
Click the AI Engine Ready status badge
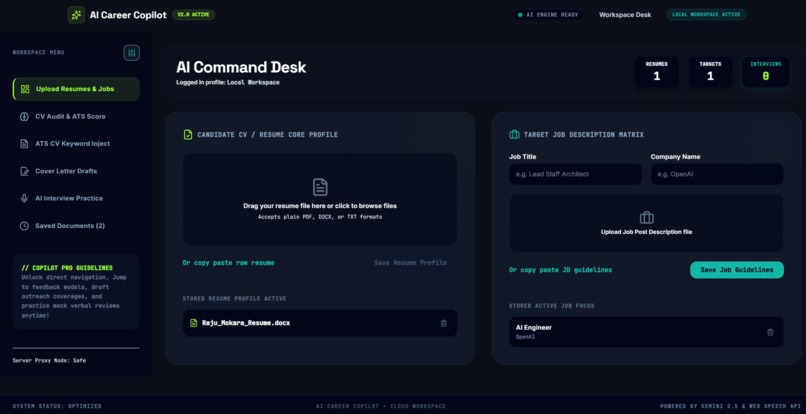pyautogui.click(x=548, y=15)
